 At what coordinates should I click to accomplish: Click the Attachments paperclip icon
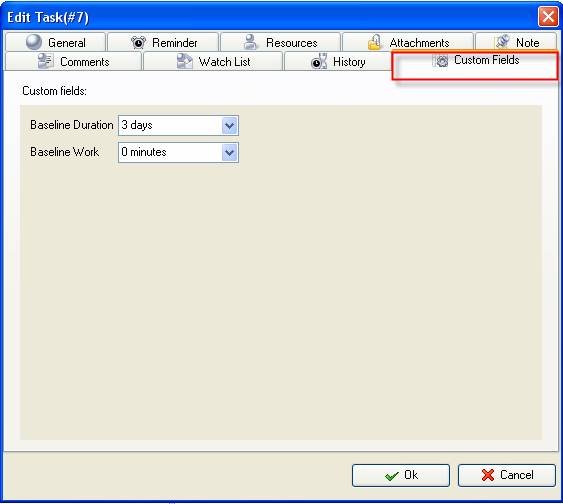[374, 42]
